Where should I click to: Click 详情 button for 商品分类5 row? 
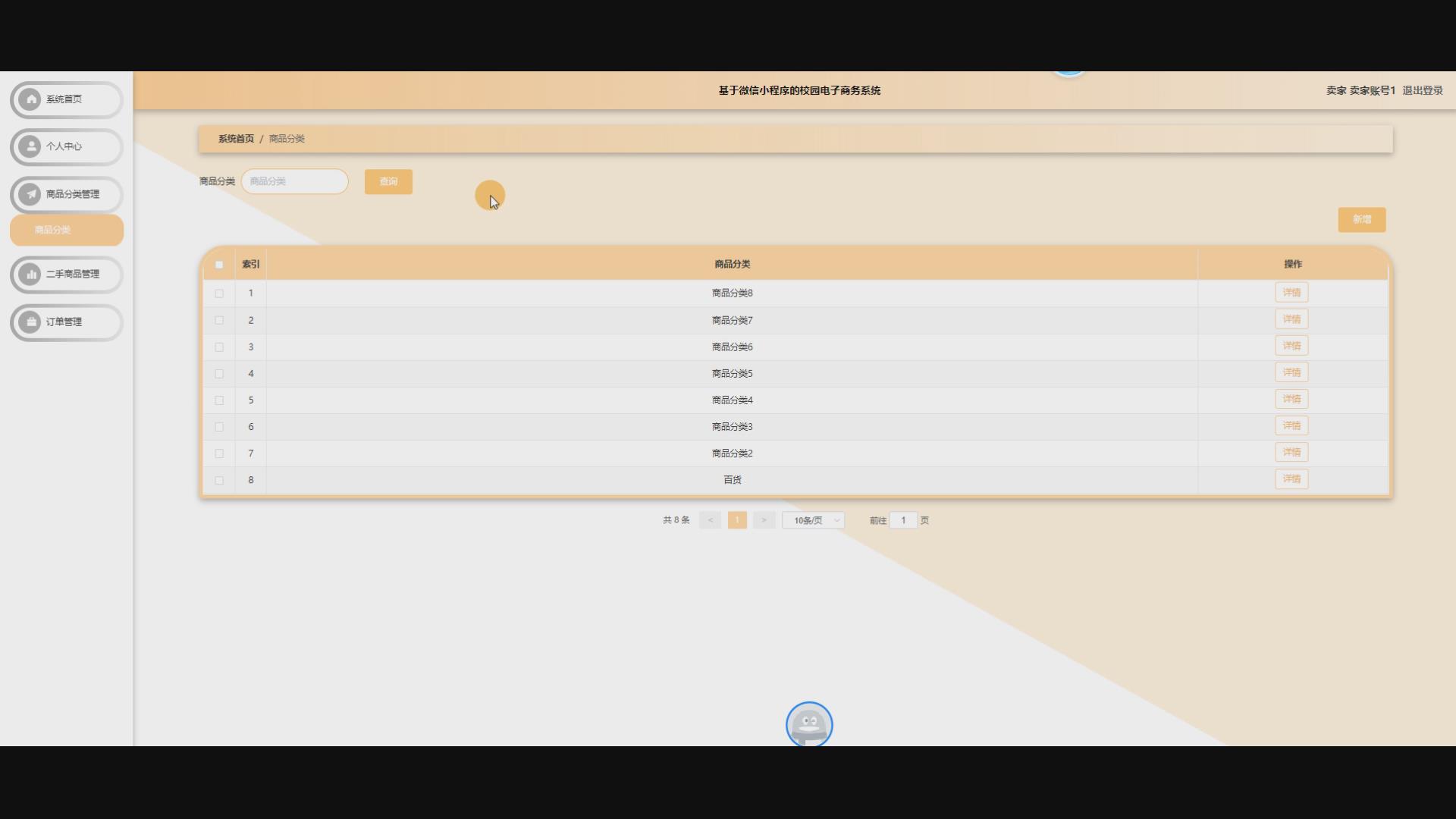click(x=1291, y=372)
